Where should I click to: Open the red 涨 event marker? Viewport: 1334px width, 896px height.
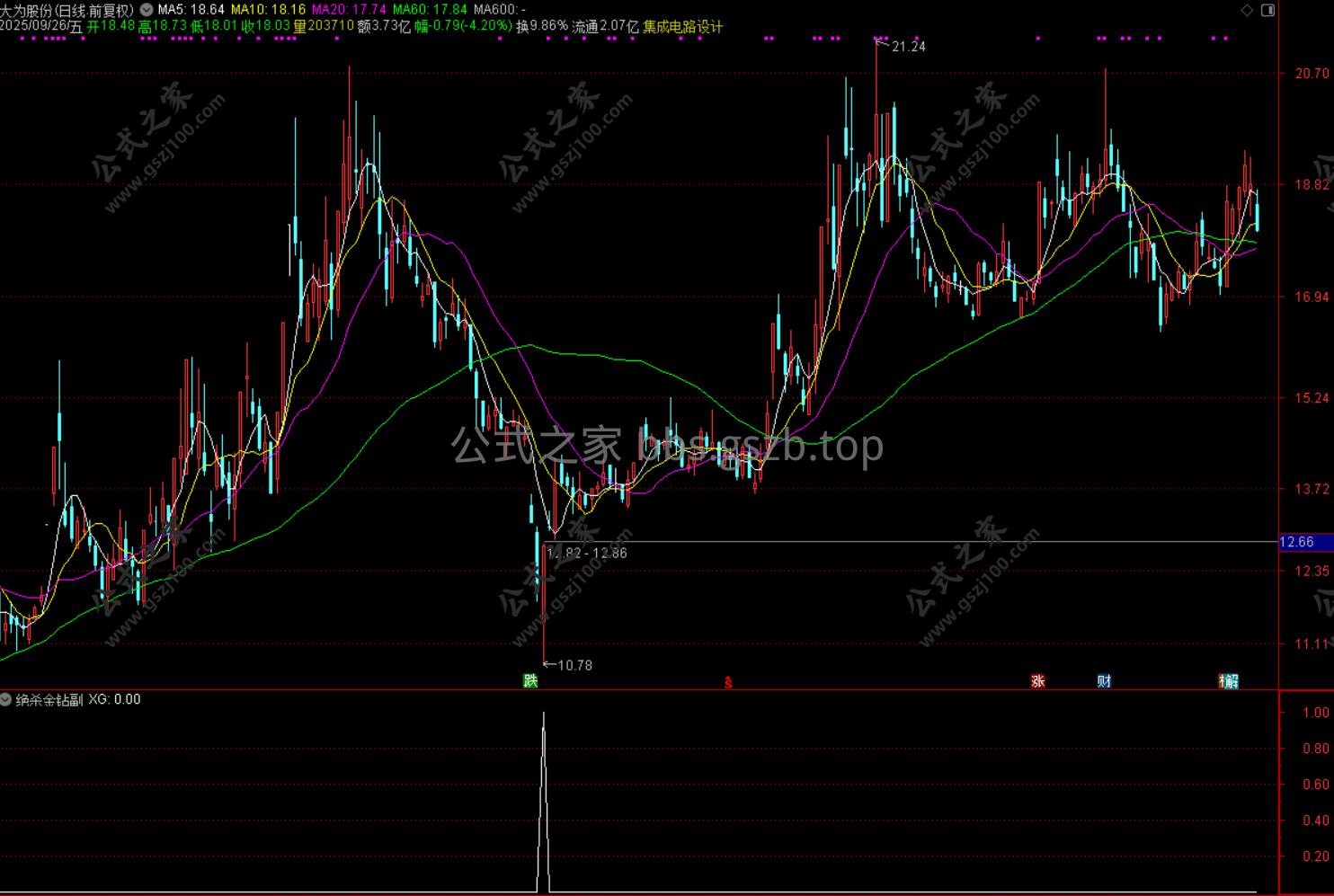click(x=1037, y=681)
